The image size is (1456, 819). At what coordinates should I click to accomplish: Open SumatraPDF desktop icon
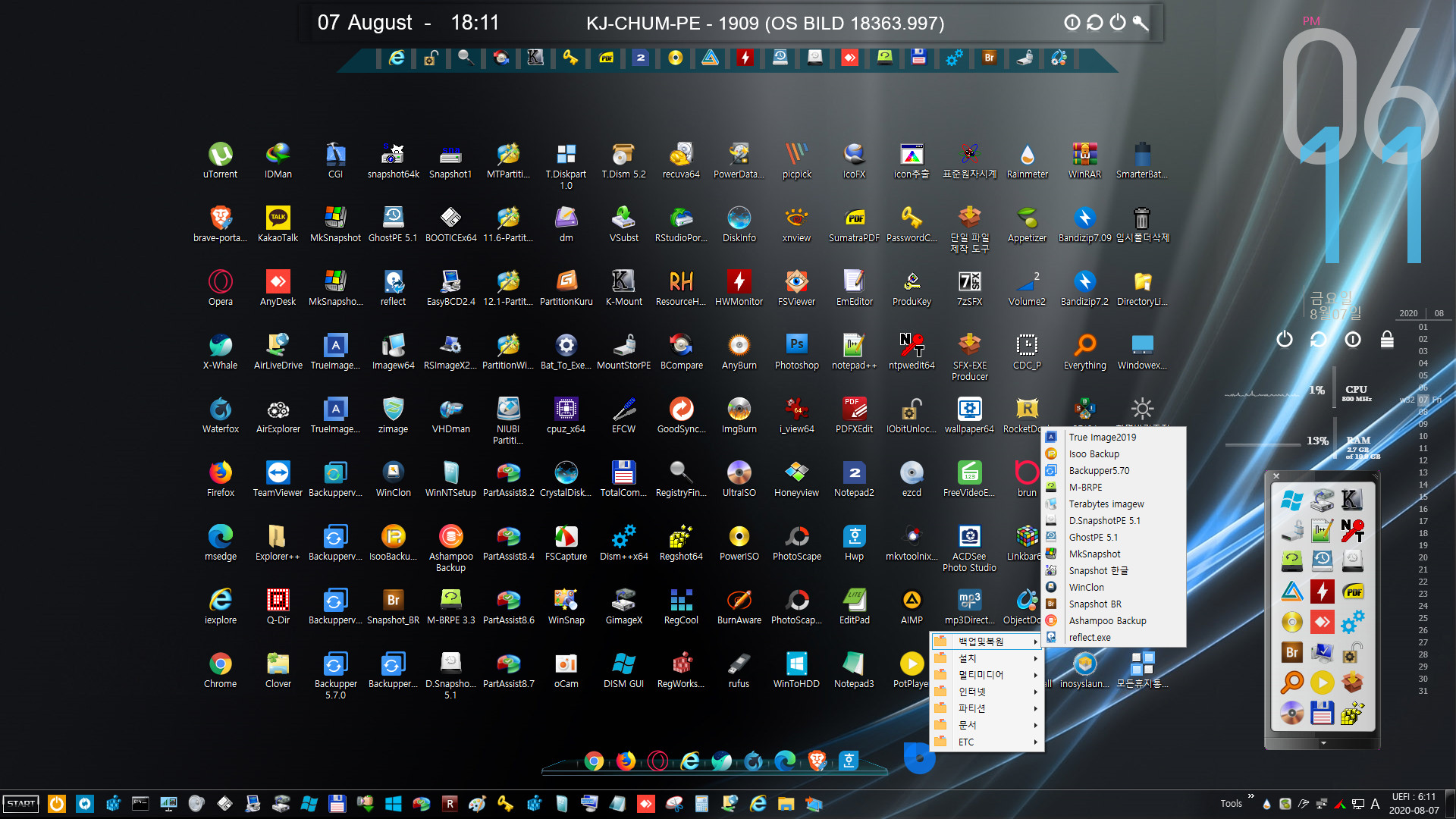pyautogui.click(x=854, y=224)
